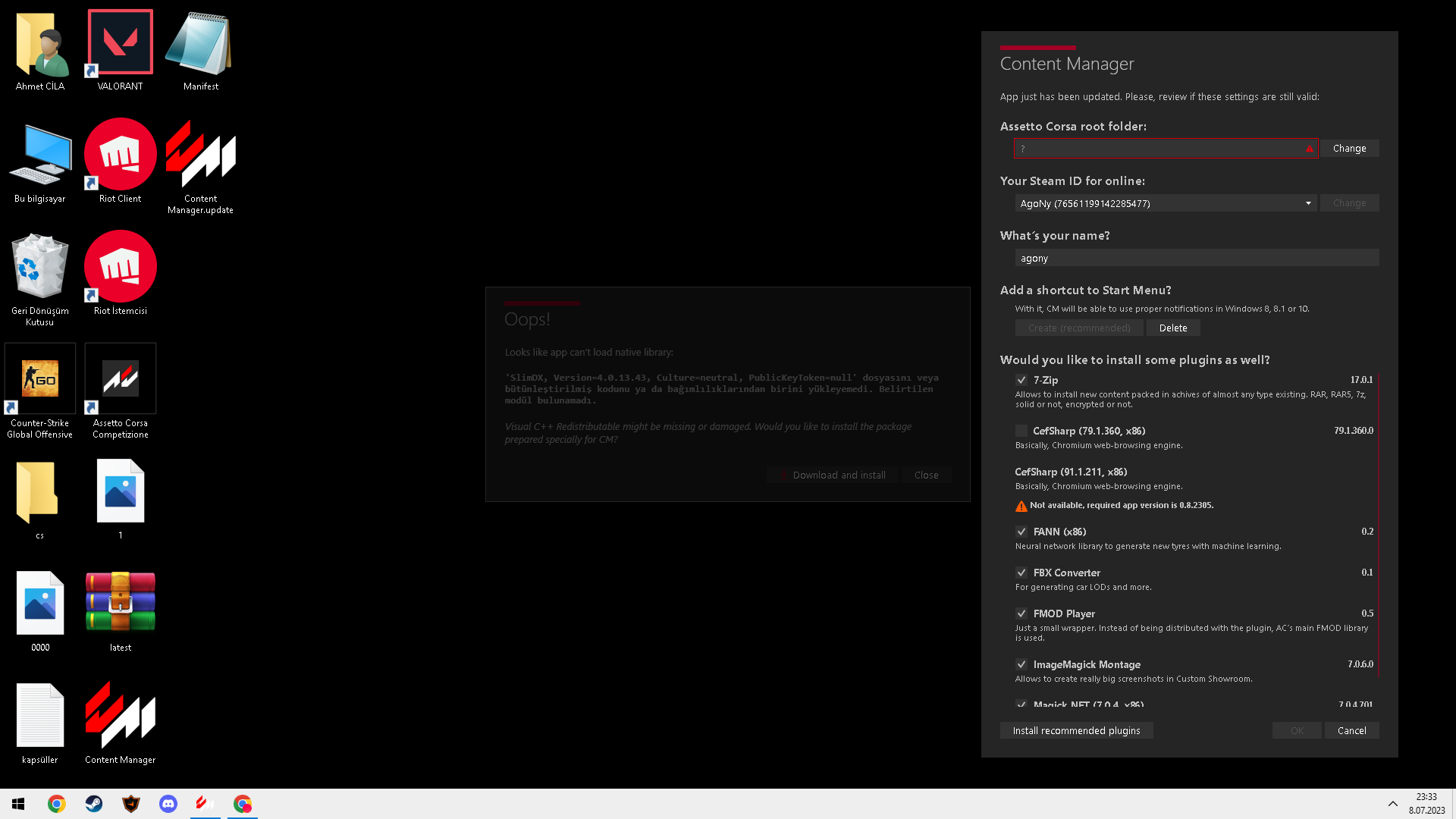
Task: Open the Riot Client desktop icon
Action: pyautogui.click(x=120, y=155)
